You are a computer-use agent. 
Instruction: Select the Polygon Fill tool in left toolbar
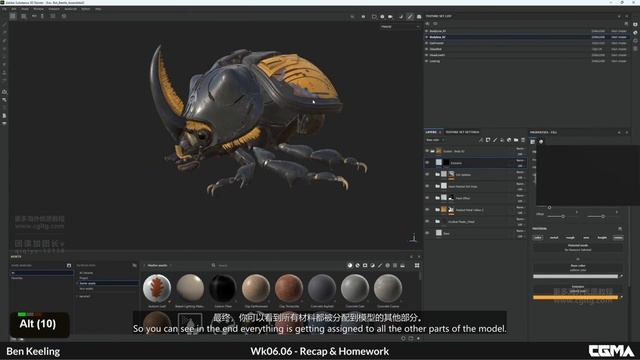click(4, 49)
